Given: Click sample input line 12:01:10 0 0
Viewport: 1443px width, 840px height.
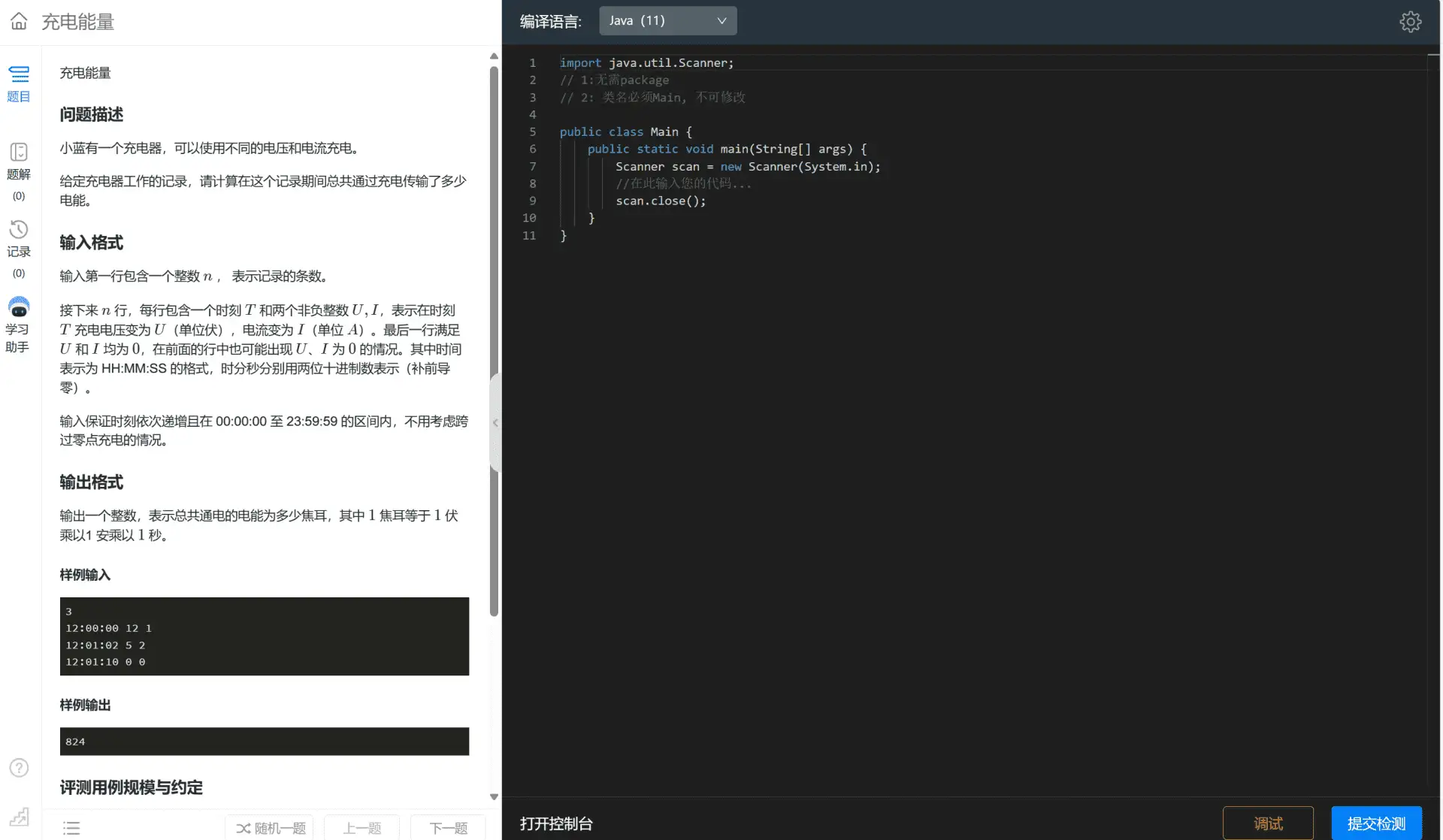Looking at the screenshot, I should point(105,662).
